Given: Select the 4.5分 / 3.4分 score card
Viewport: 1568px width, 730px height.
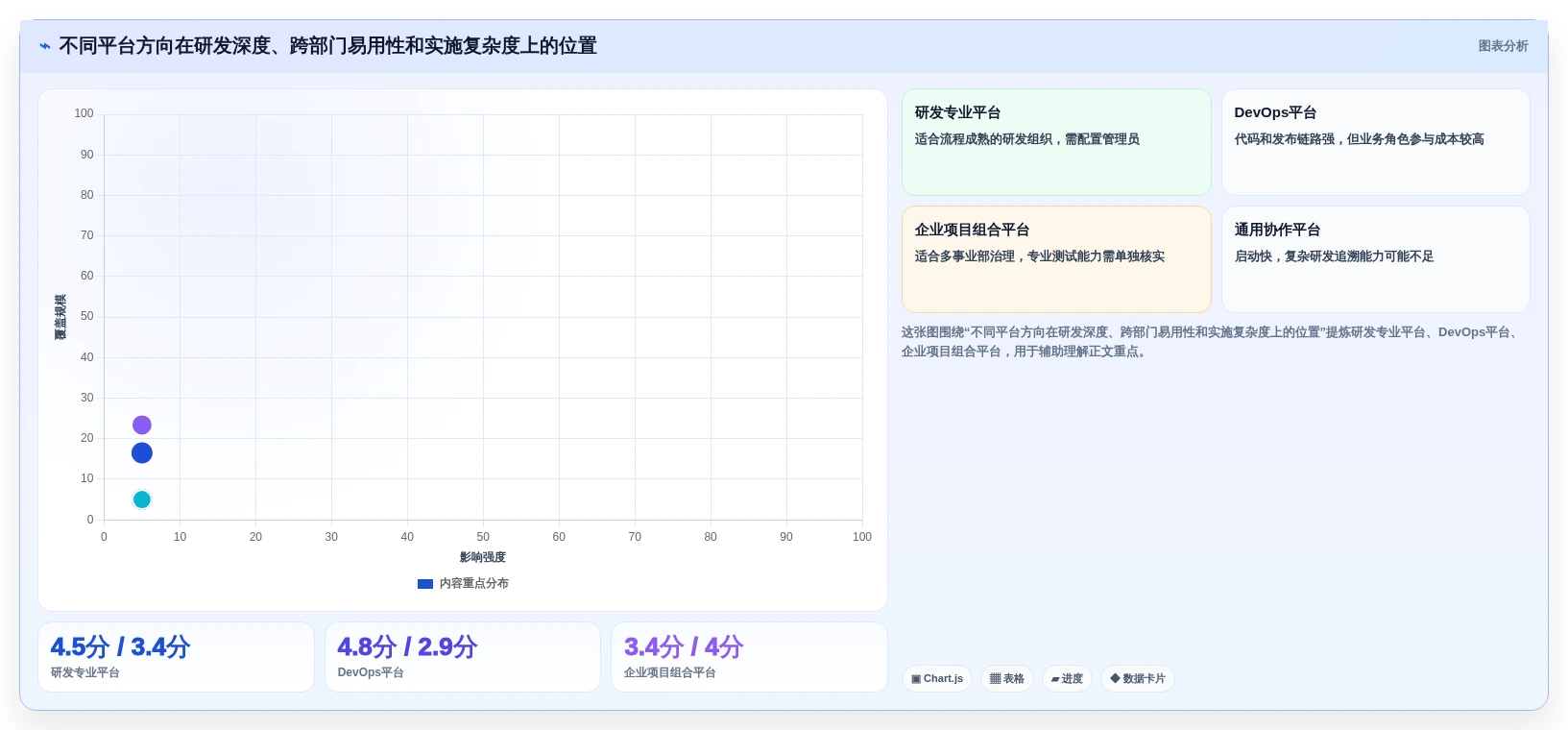Looking at the screenshot, I should [176, 657].
